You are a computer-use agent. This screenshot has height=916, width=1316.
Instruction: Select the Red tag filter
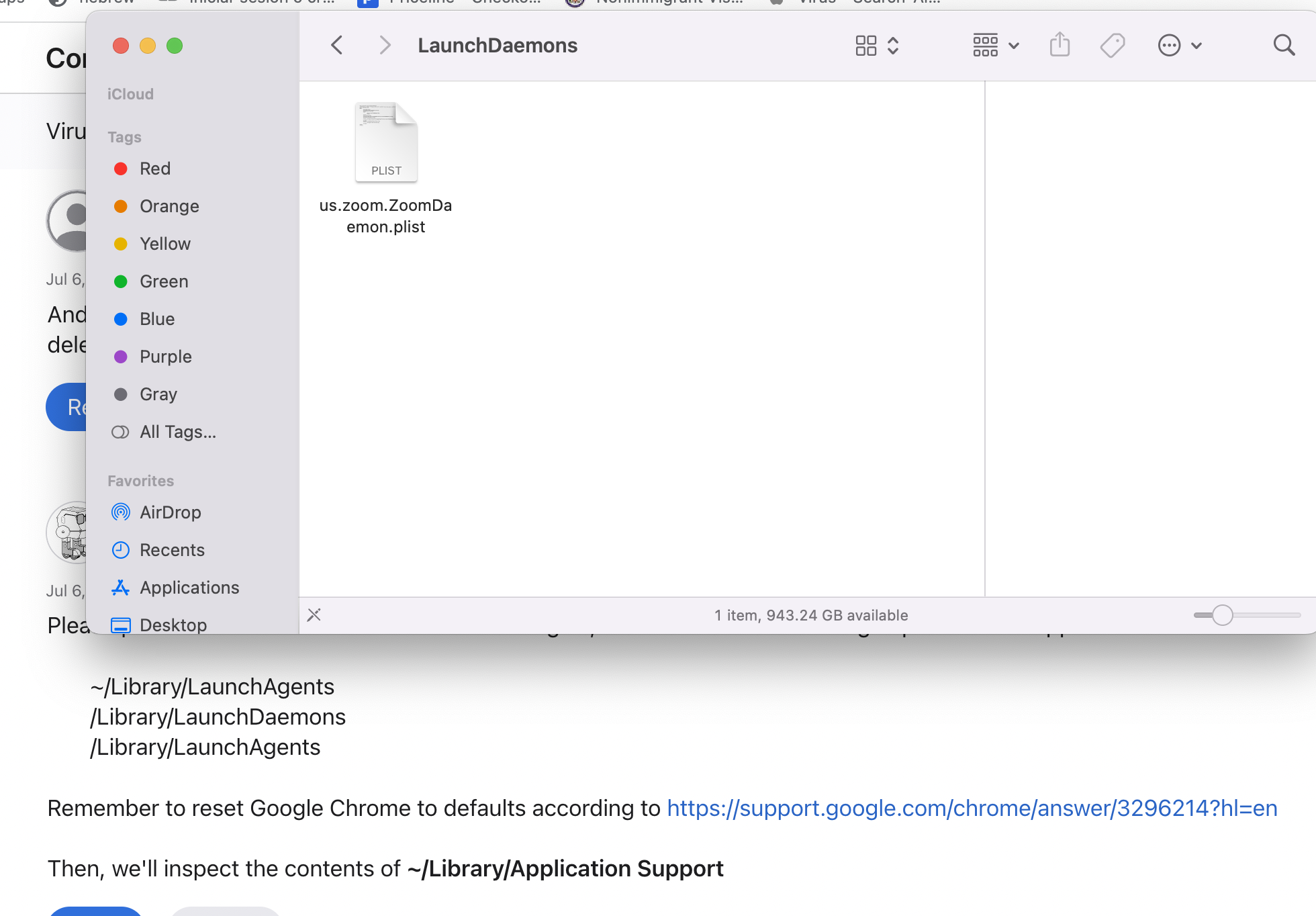point(154,169)
